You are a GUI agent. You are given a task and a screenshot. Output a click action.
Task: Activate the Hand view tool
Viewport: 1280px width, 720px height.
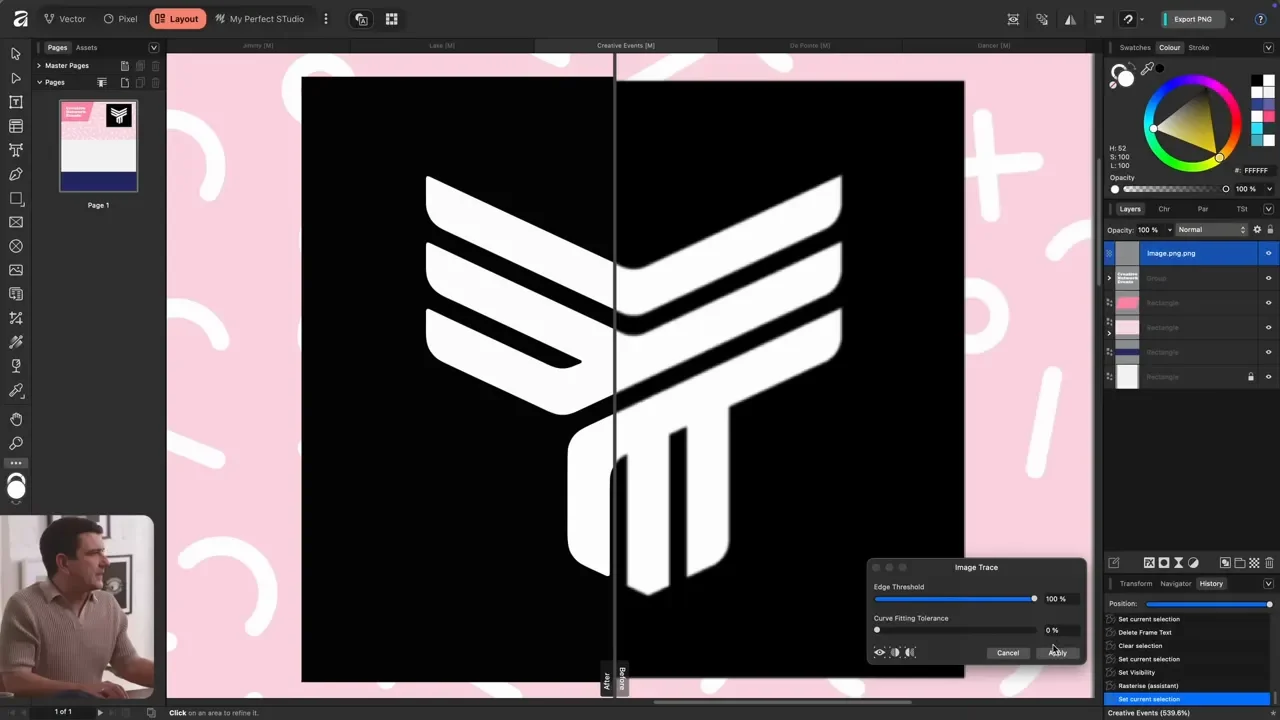[x=16, y=419]
